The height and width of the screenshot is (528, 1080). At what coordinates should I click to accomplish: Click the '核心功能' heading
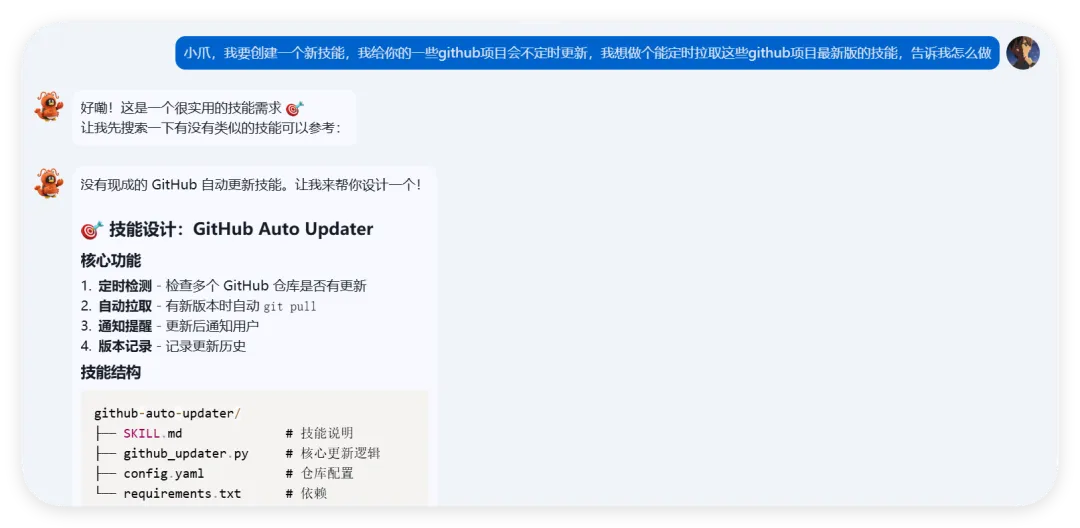coord(110,261)
